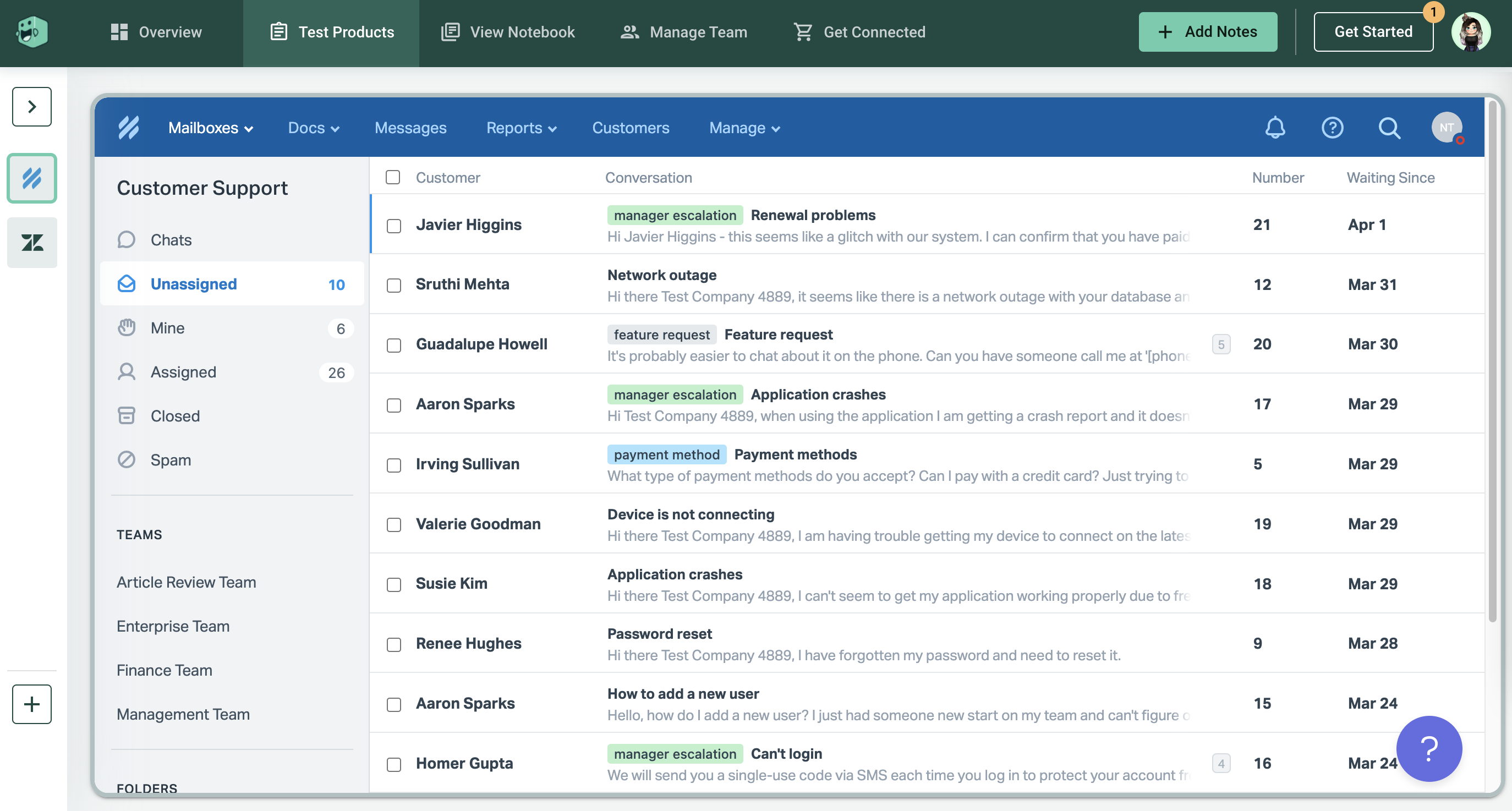The height and width of the screenshot is (811, 1512).
Task: Click the help question mark icon in blue navbar
Action: pos(1332,127)
